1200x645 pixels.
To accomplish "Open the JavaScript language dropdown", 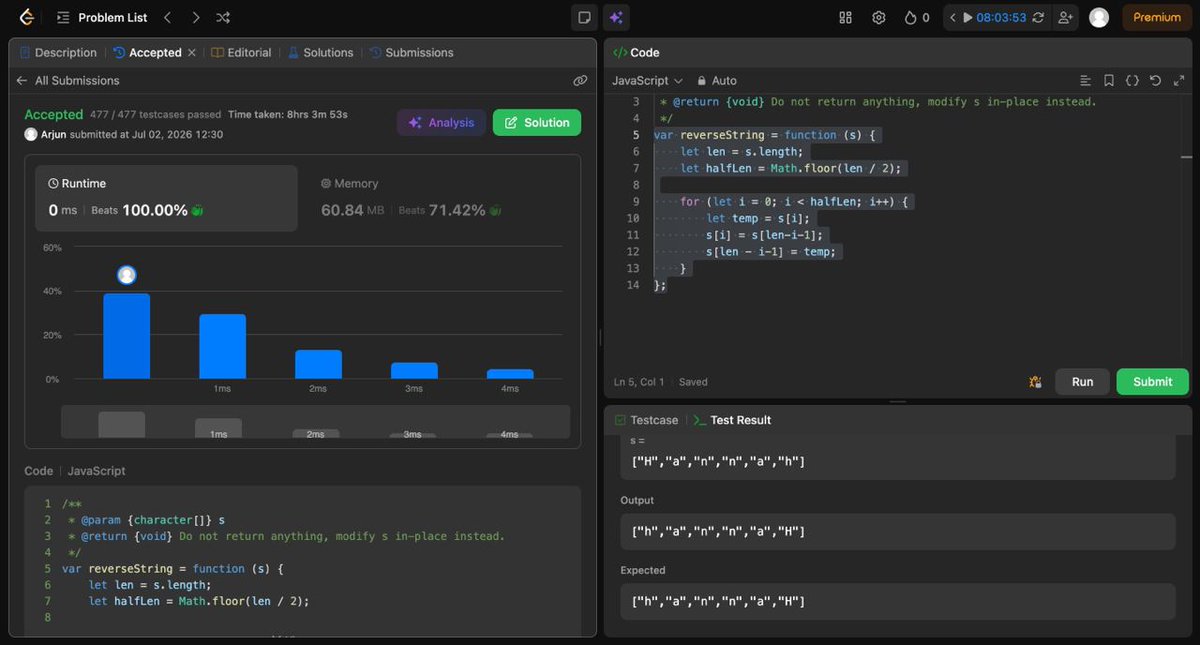I will [647, 80].
